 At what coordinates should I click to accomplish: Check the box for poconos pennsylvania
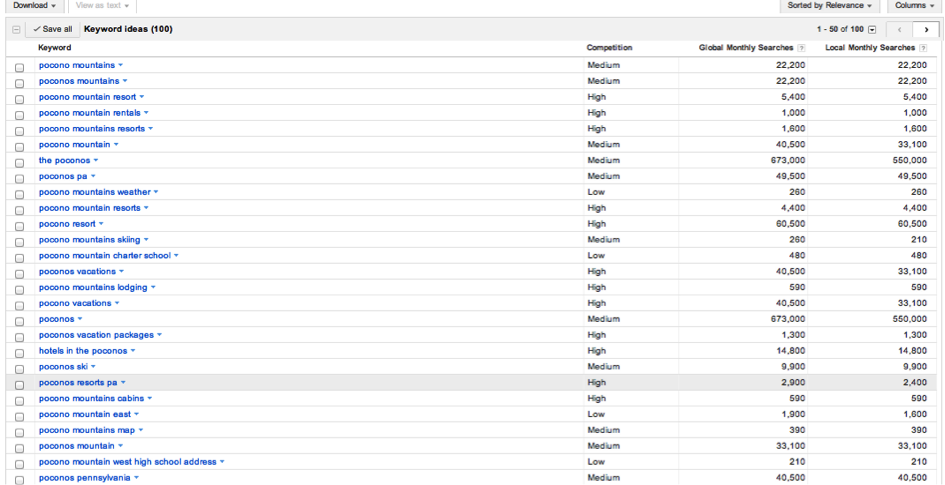19,480
